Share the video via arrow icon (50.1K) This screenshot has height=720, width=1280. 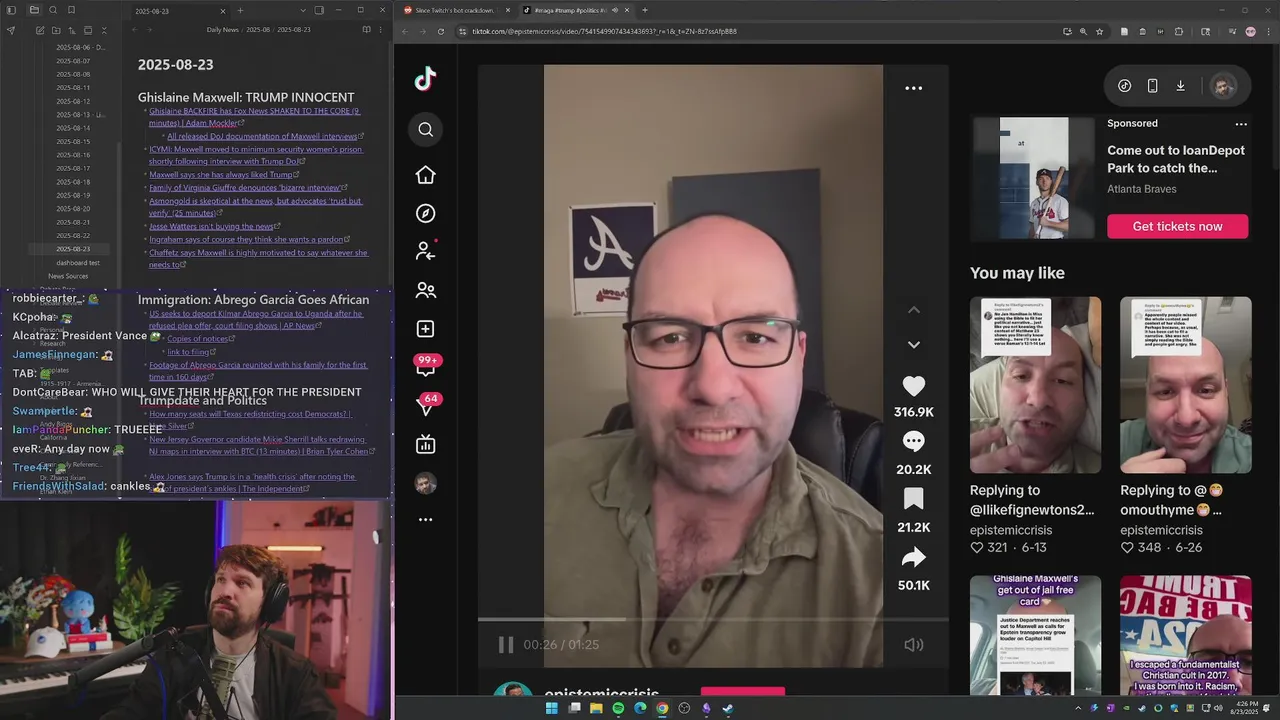click(914, 557)
